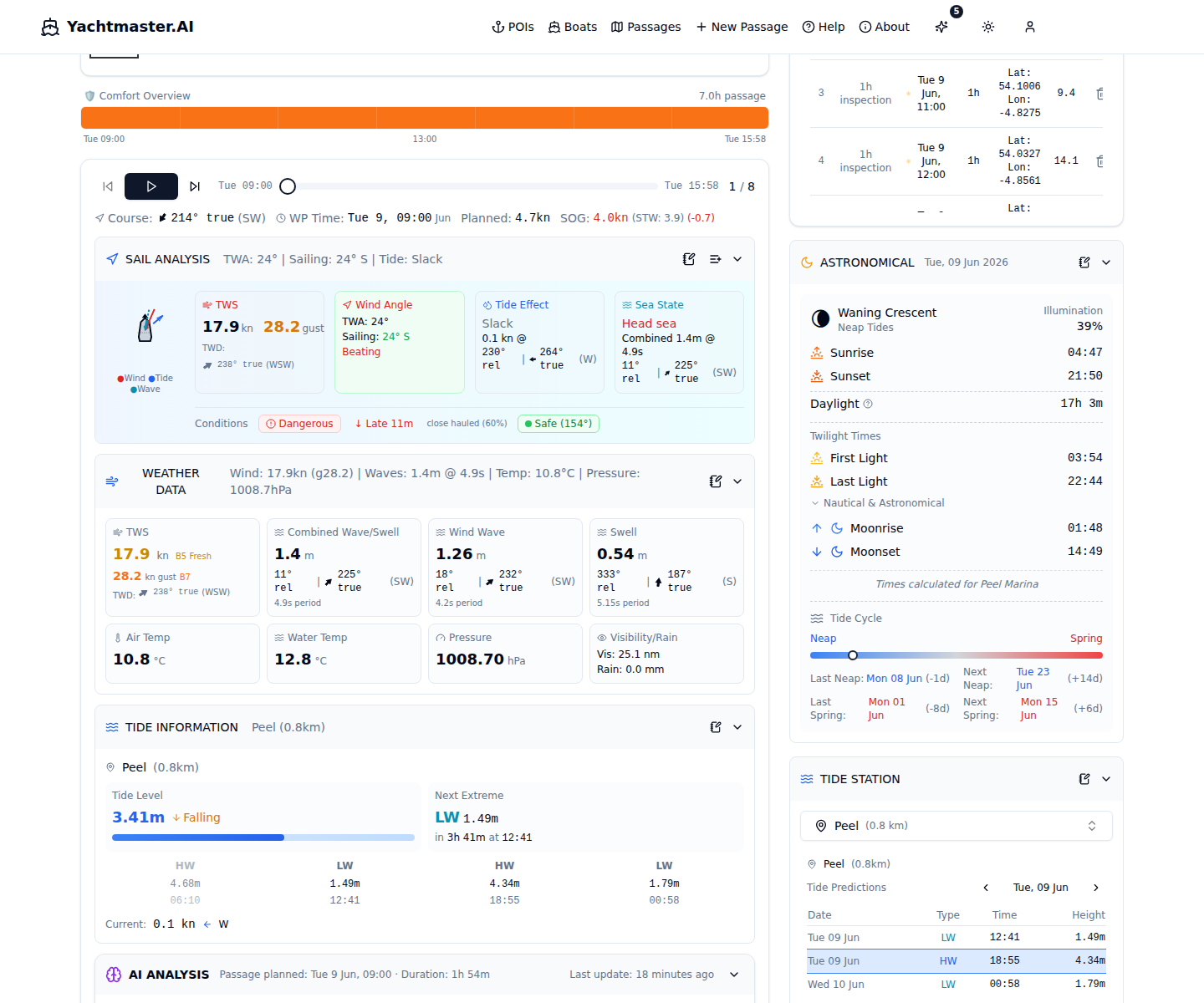Open the POIs menu item
1204x1003 pixels.
513,27
